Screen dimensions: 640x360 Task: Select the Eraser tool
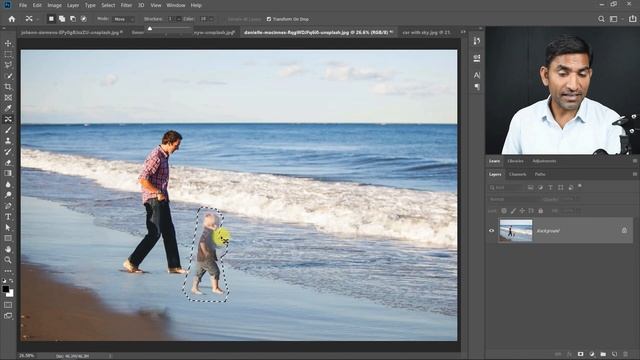tap(8, 162)
